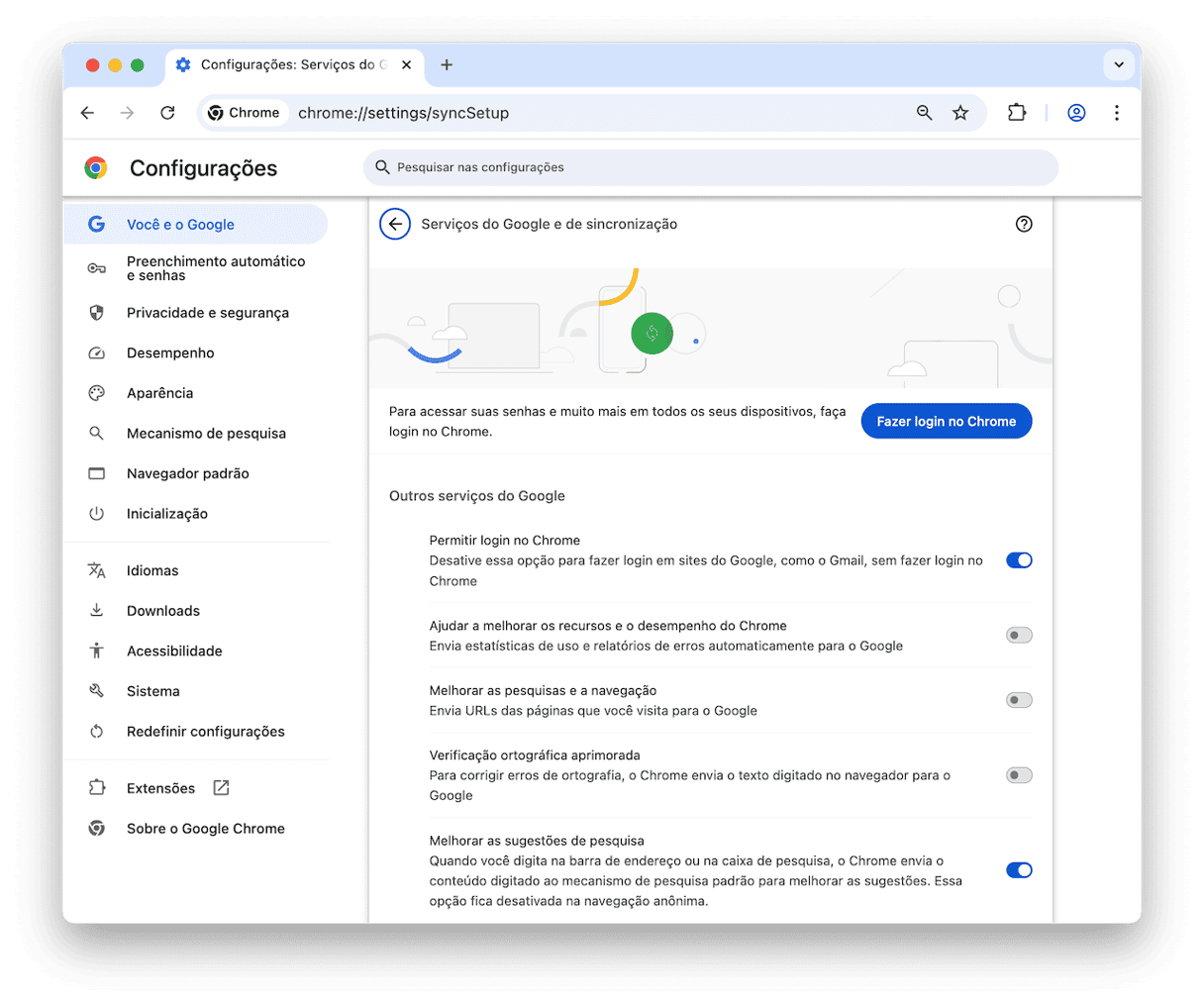Click the reset icon beside Redefinir configurações
This screenshot has height=1006, width=1204.
pos(96,731)
